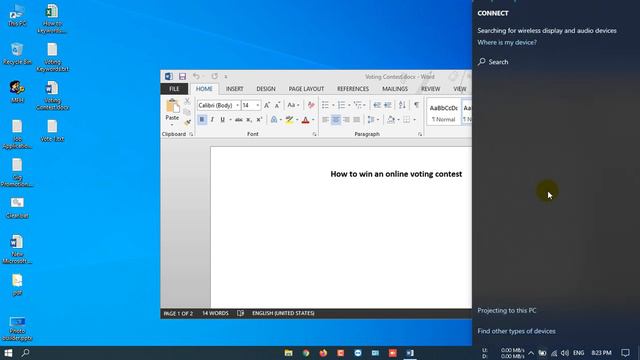The width and height of the screenshot is (640, 360).
Task: Toggle Bold formatting
Action: (x=202, y=120)
